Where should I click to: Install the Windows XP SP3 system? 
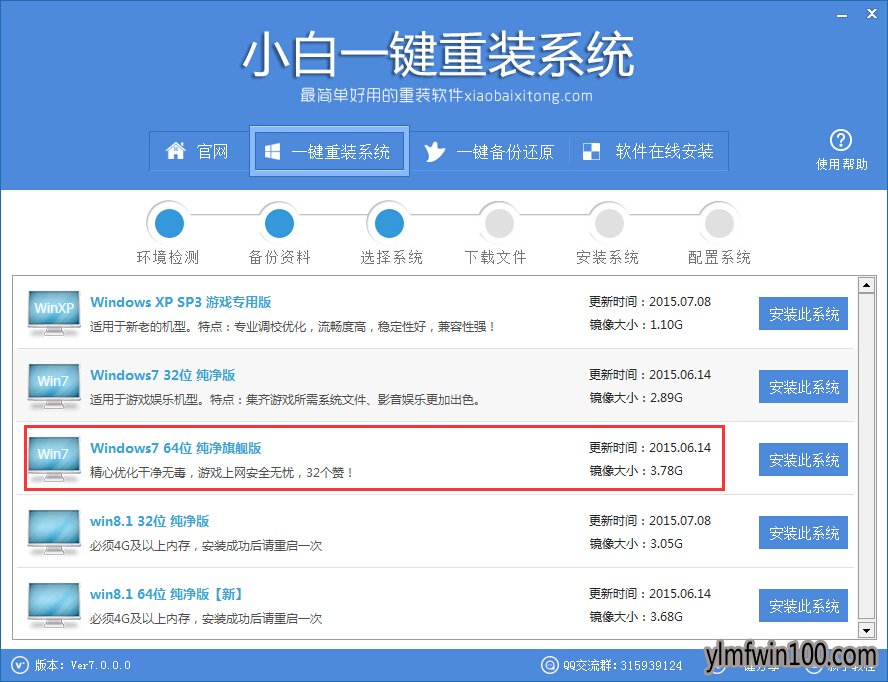[x=803, y=313]
